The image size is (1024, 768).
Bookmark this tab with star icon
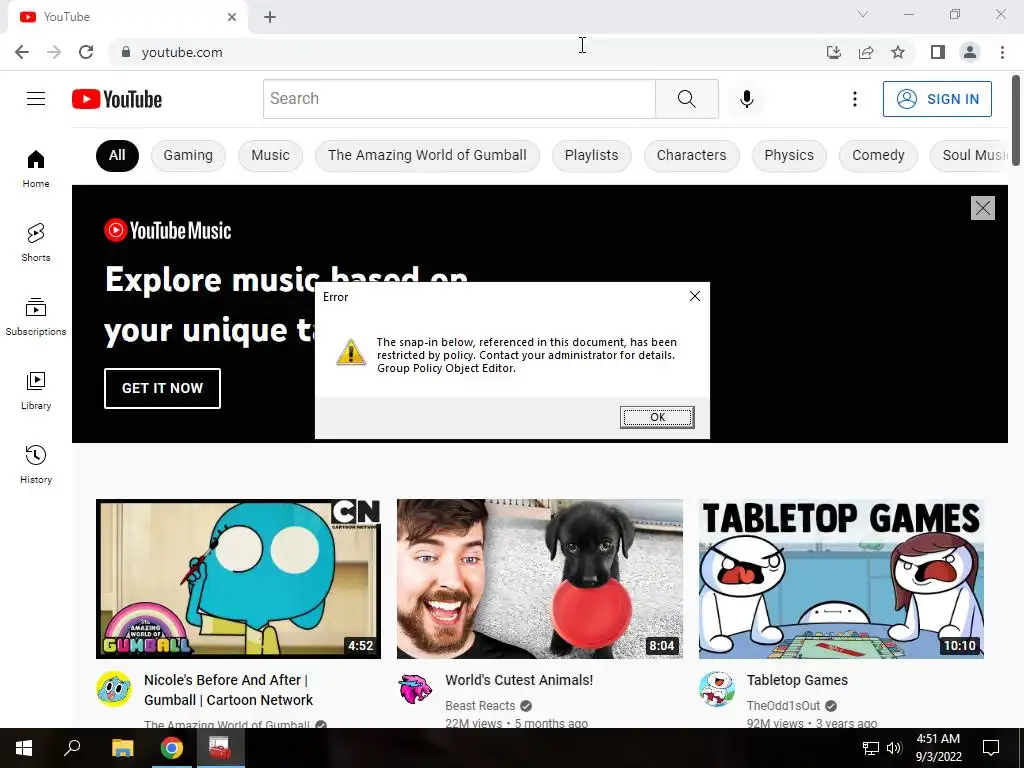898,52
